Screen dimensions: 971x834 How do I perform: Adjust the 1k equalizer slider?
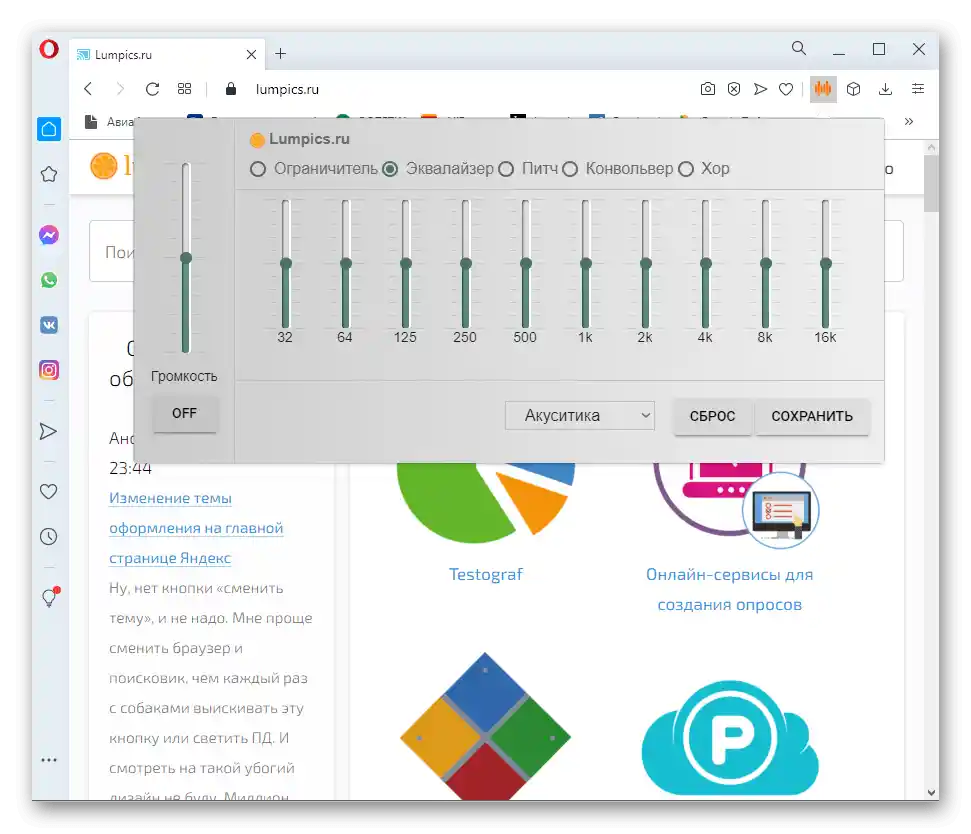click(586, 264)
